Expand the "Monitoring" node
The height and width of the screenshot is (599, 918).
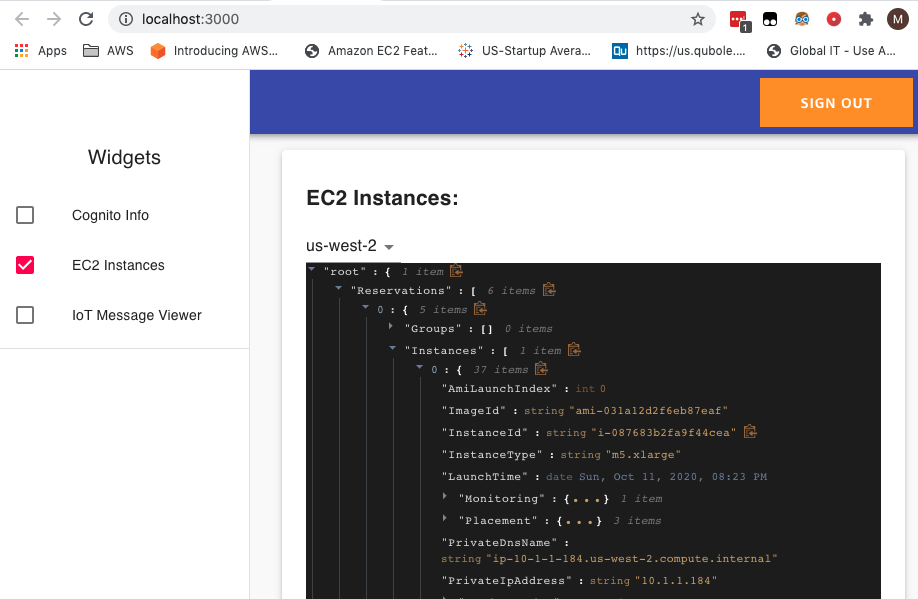pyautogui.click(x=445, y=497)
